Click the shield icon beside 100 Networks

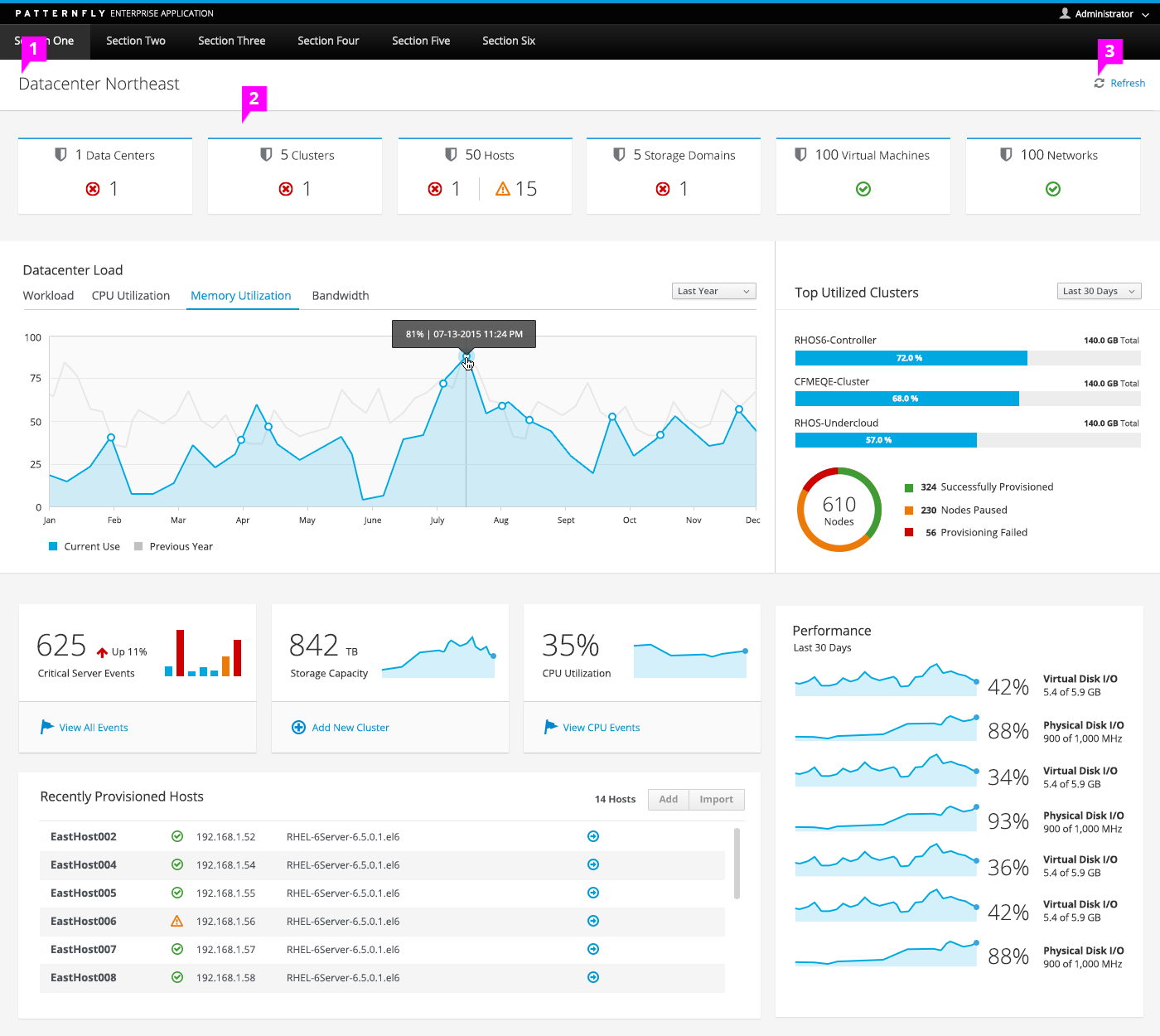[1006, 155]
